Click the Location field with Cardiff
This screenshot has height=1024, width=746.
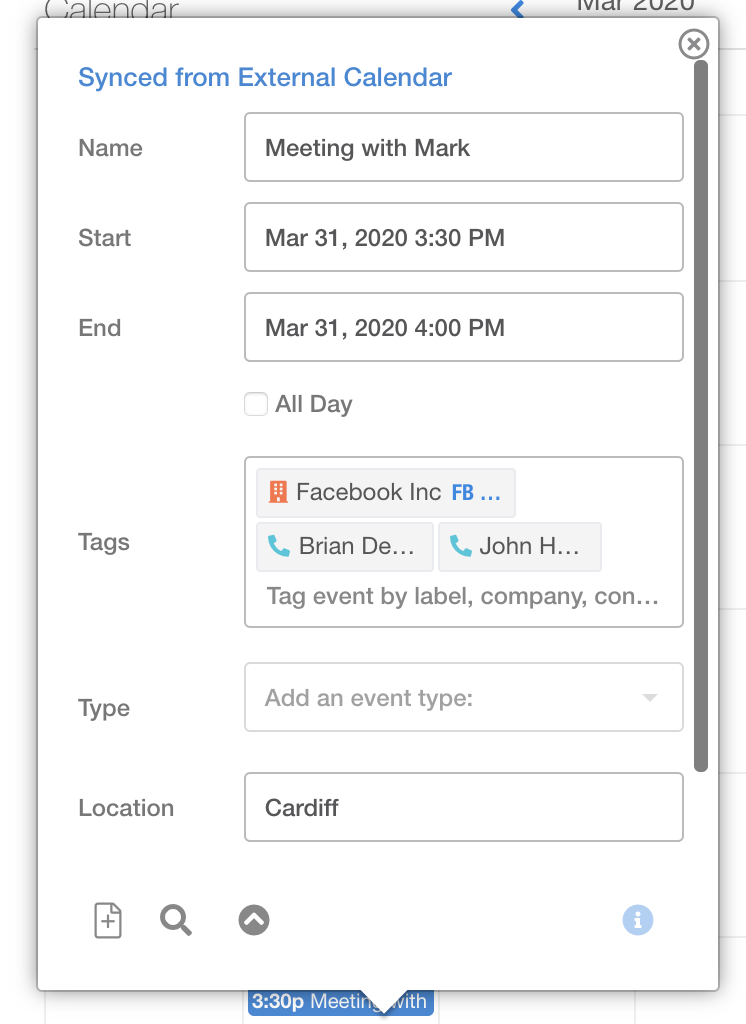tap(464, 807)
